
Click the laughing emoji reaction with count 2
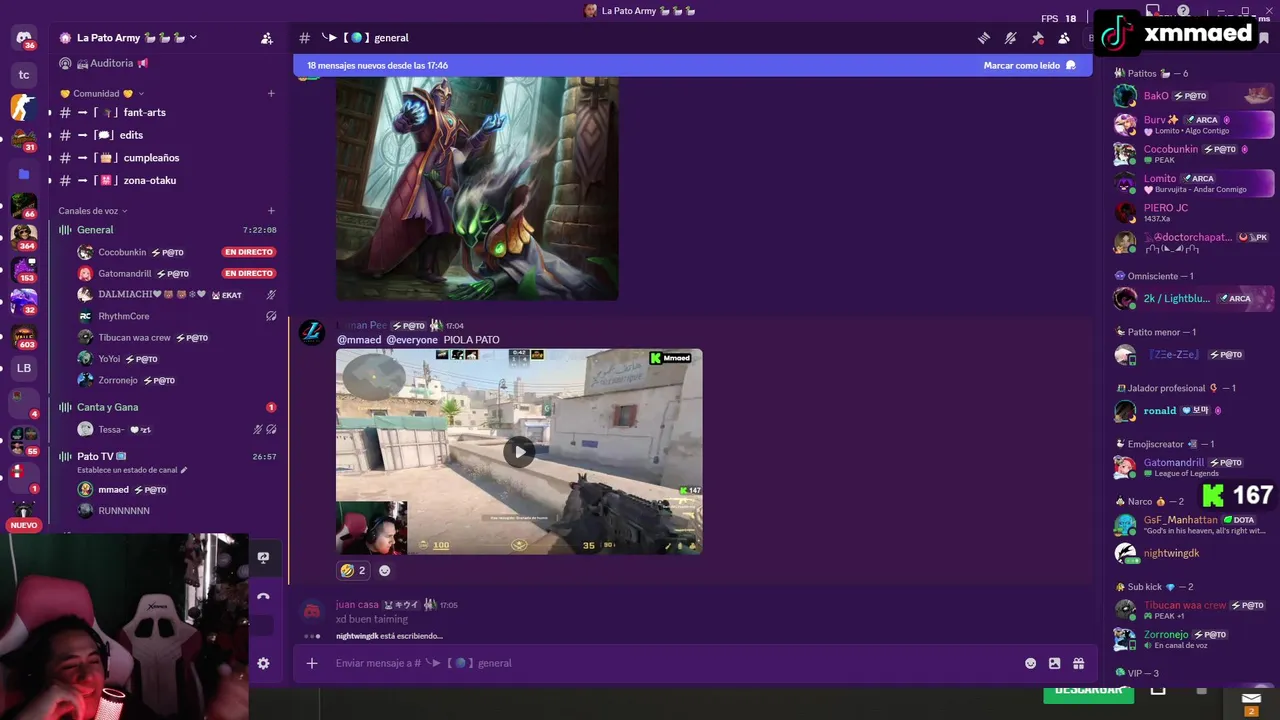point(352,570)
